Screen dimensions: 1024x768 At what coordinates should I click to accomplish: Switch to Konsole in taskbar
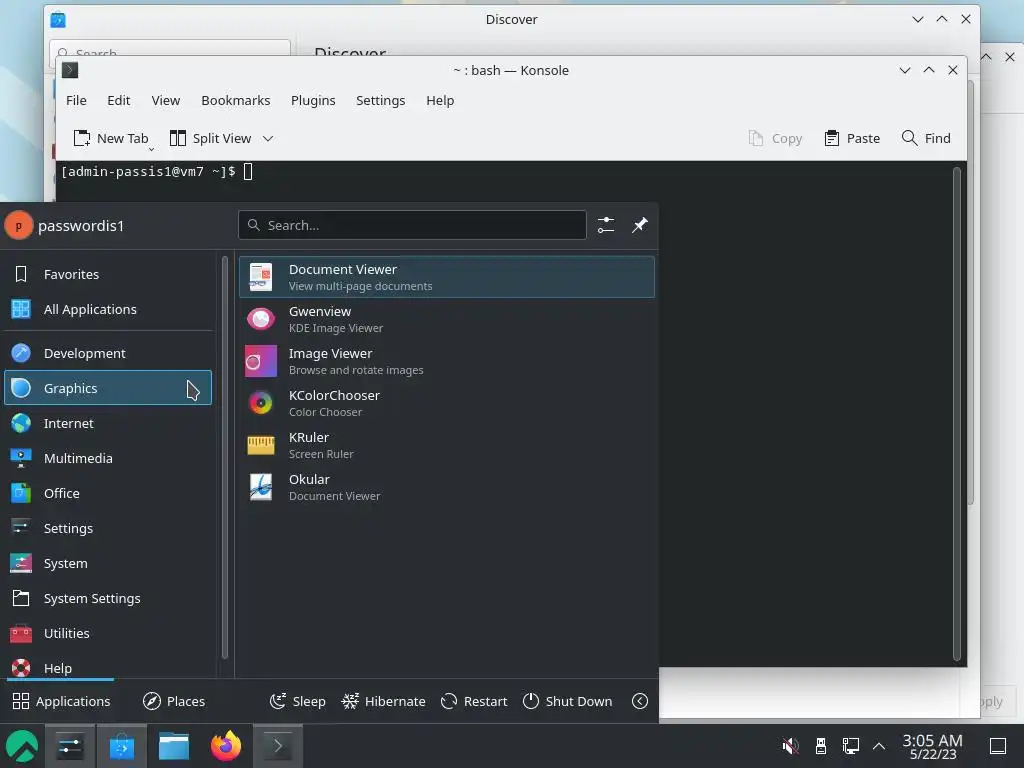point(278,746)
